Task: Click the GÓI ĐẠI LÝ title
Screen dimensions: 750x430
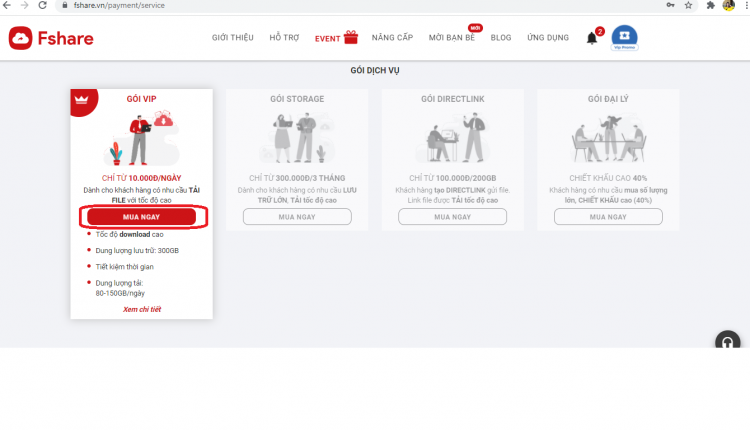Action: coord(608,99)
